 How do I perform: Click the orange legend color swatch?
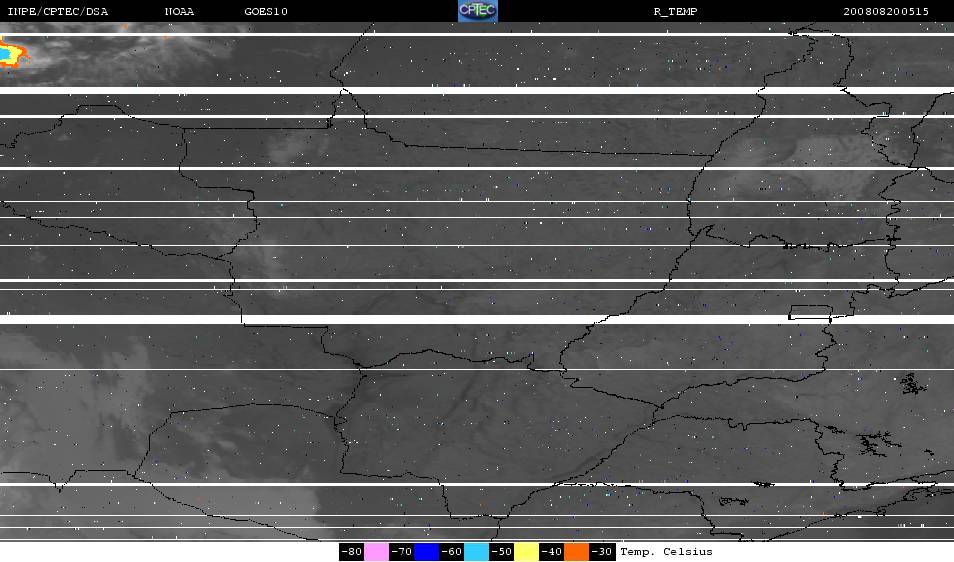[x=577, y=551]
